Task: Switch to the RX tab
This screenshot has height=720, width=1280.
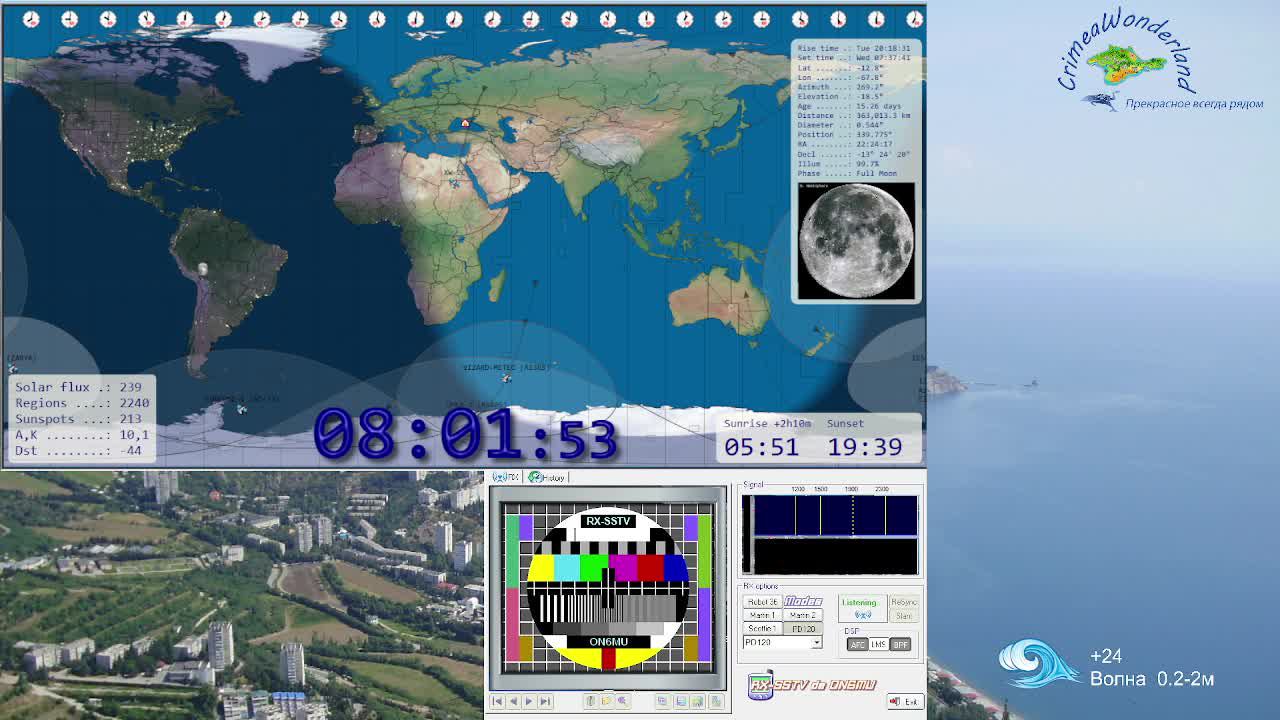Action: [x=506, y=477]
